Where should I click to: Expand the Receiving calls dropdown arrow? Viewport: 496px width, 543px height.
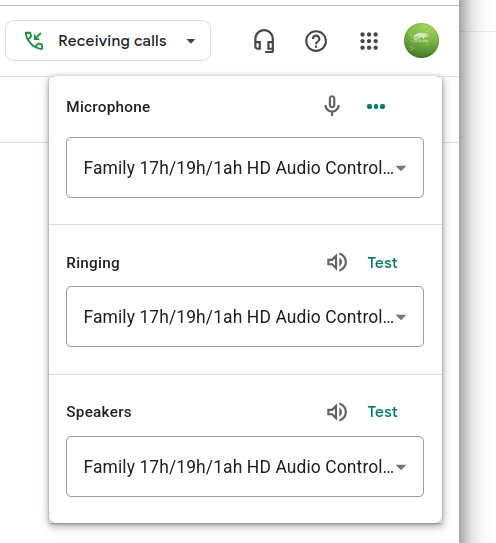[x=191, y=41]
